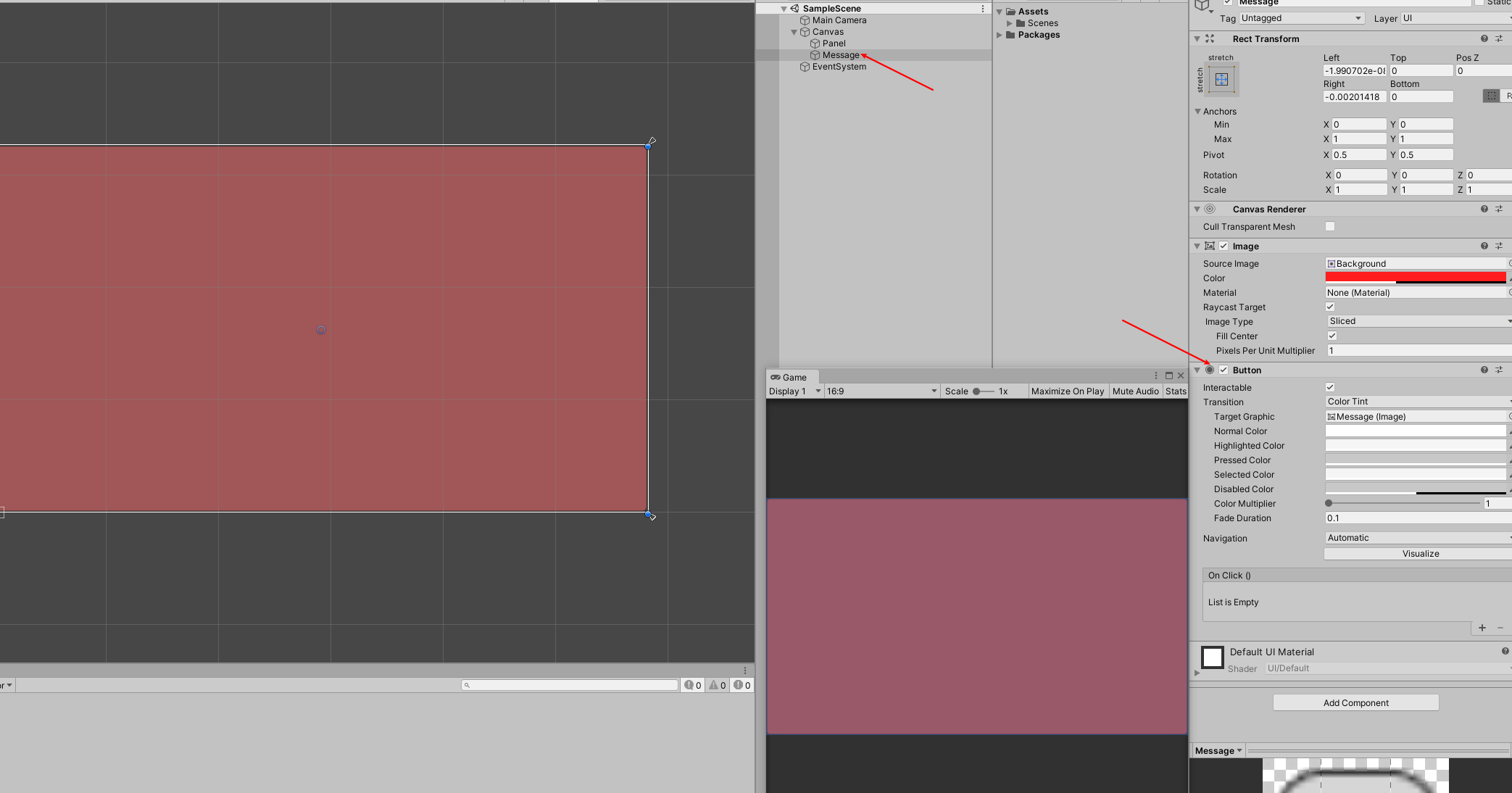Click the Button component help icon
Viewport: 1512px width, 793px height.
pyautogui.click(x=1484, y=370)
